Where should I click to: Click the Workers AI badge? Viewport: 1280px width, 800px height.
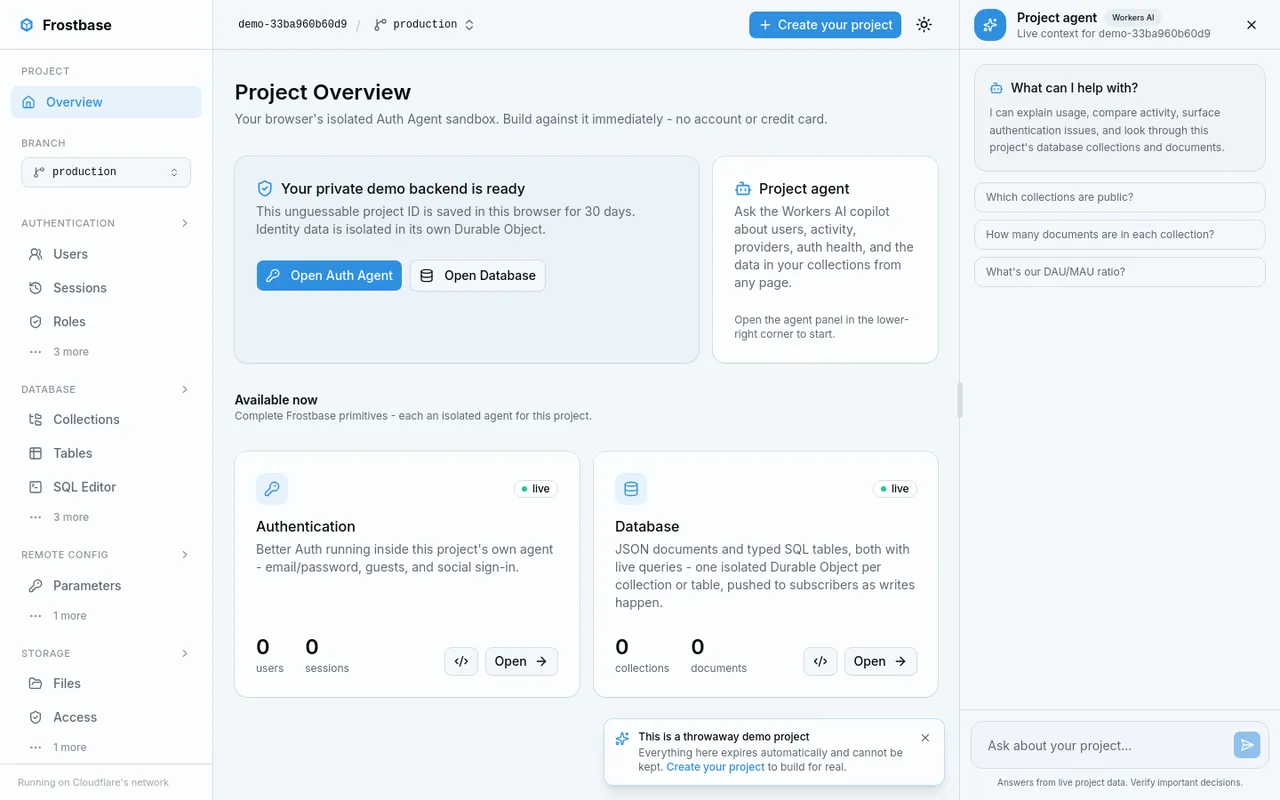click(x=1133, y=17)
